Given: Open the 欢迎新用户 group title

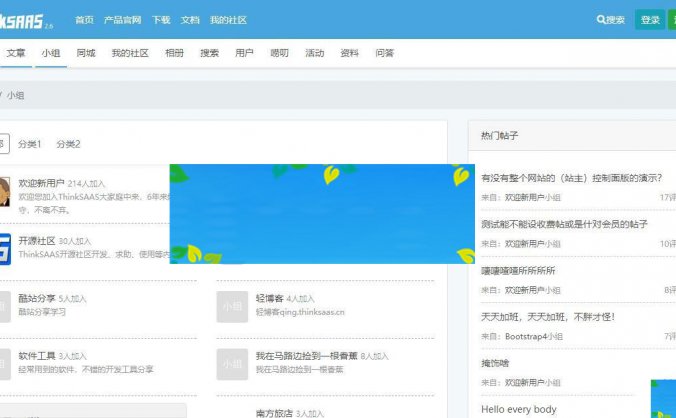Looking at the screenshot, I should pos(41,183).
